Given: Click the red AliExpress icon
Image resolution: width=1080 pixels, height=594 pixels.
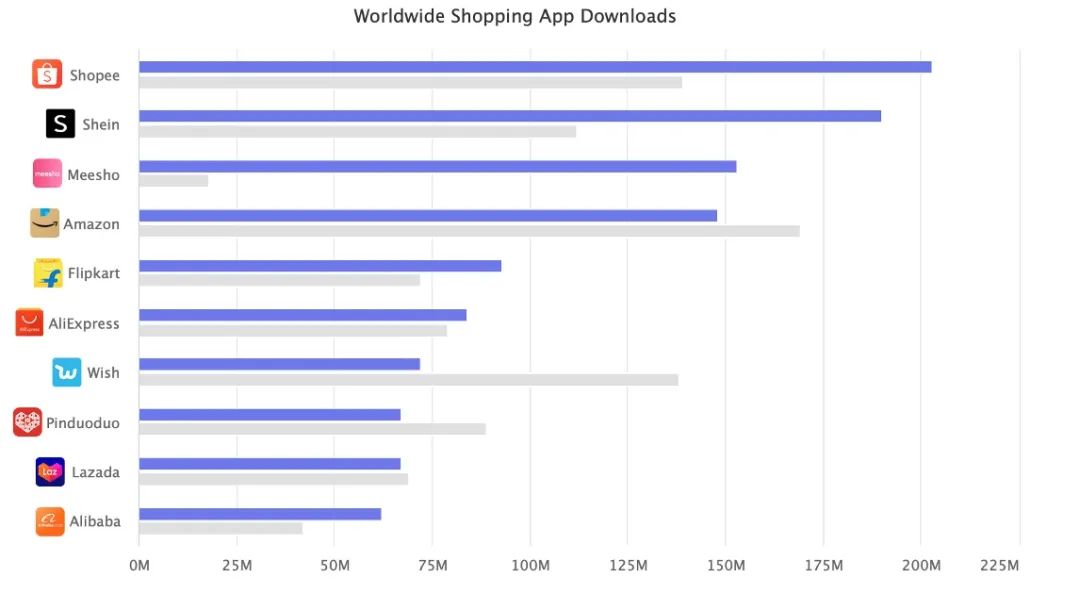Looking at the screenshot, I should [29, 323].
